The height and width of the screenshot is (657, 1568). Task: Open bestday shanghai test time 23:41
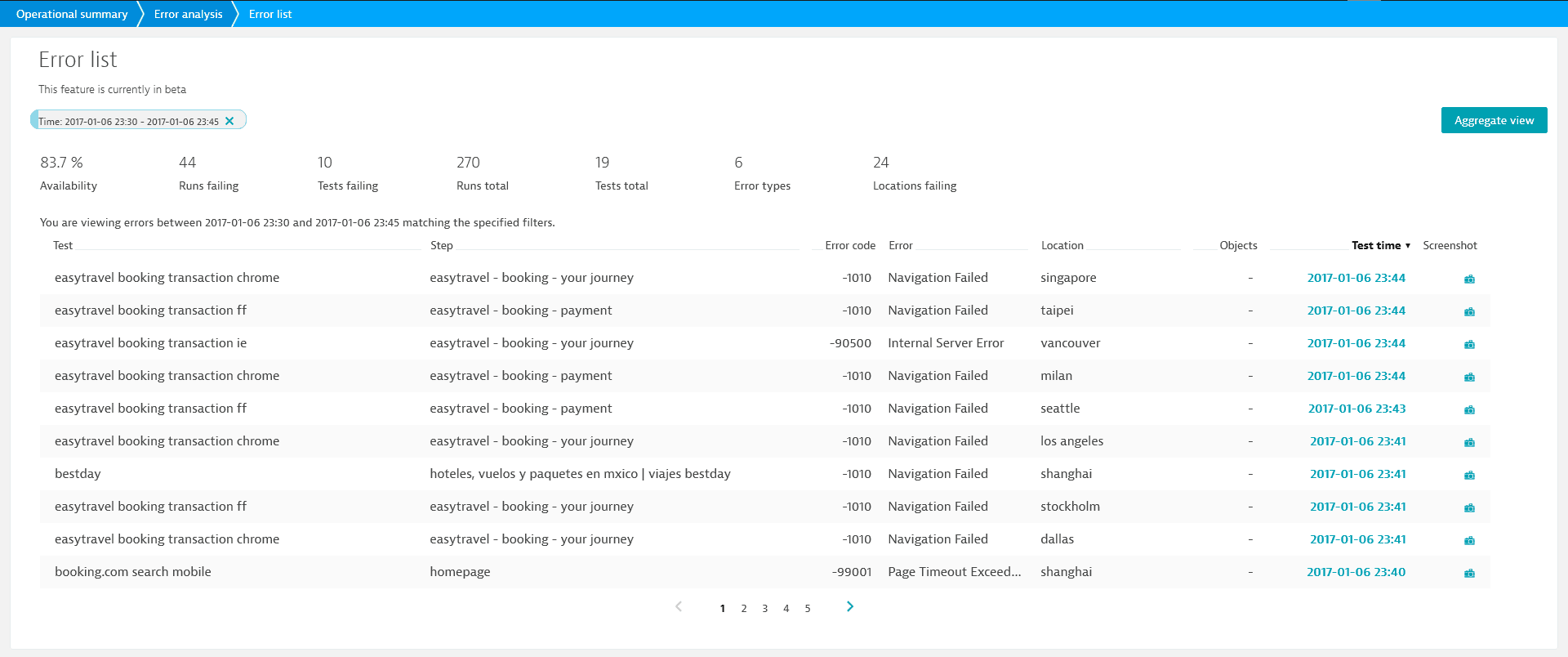[1358, 474]
